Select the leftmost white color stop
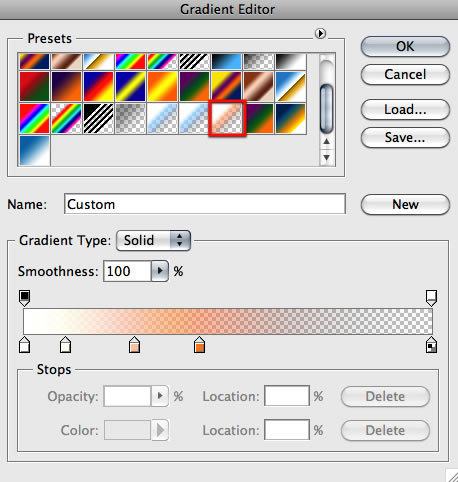The width and height of the screenshot is (458, 482). pyautogui.click(x=24, y=345)
